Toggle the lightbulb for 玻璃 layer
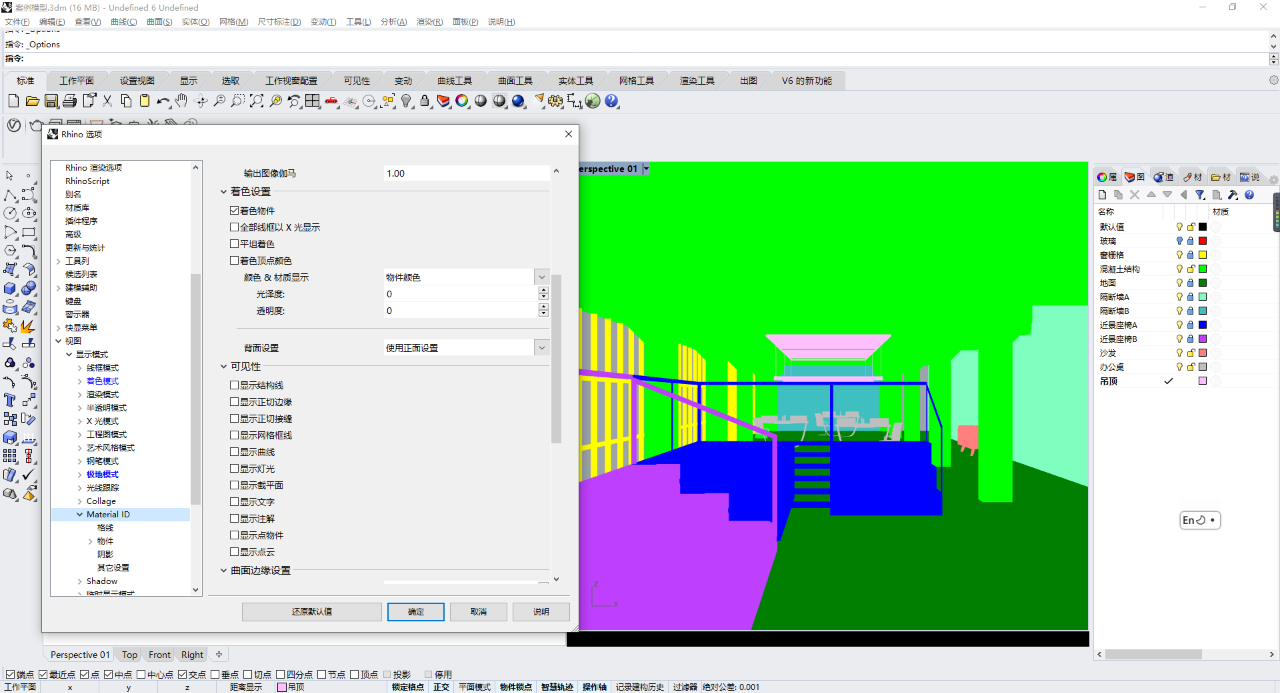1280x693 pixels. pyautogui.click(x=1180, y=241)
